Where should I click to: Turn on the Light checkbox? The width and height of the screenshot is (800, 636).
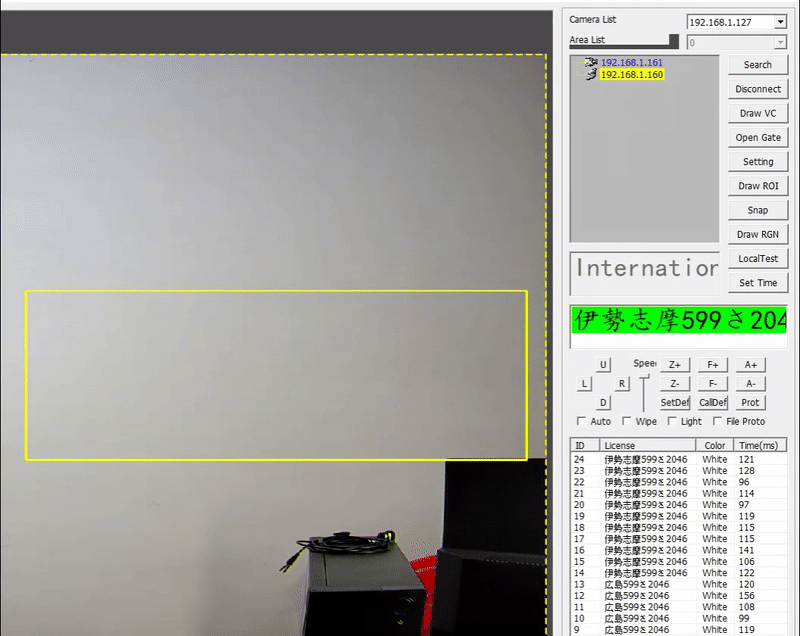tap(672, 421)
